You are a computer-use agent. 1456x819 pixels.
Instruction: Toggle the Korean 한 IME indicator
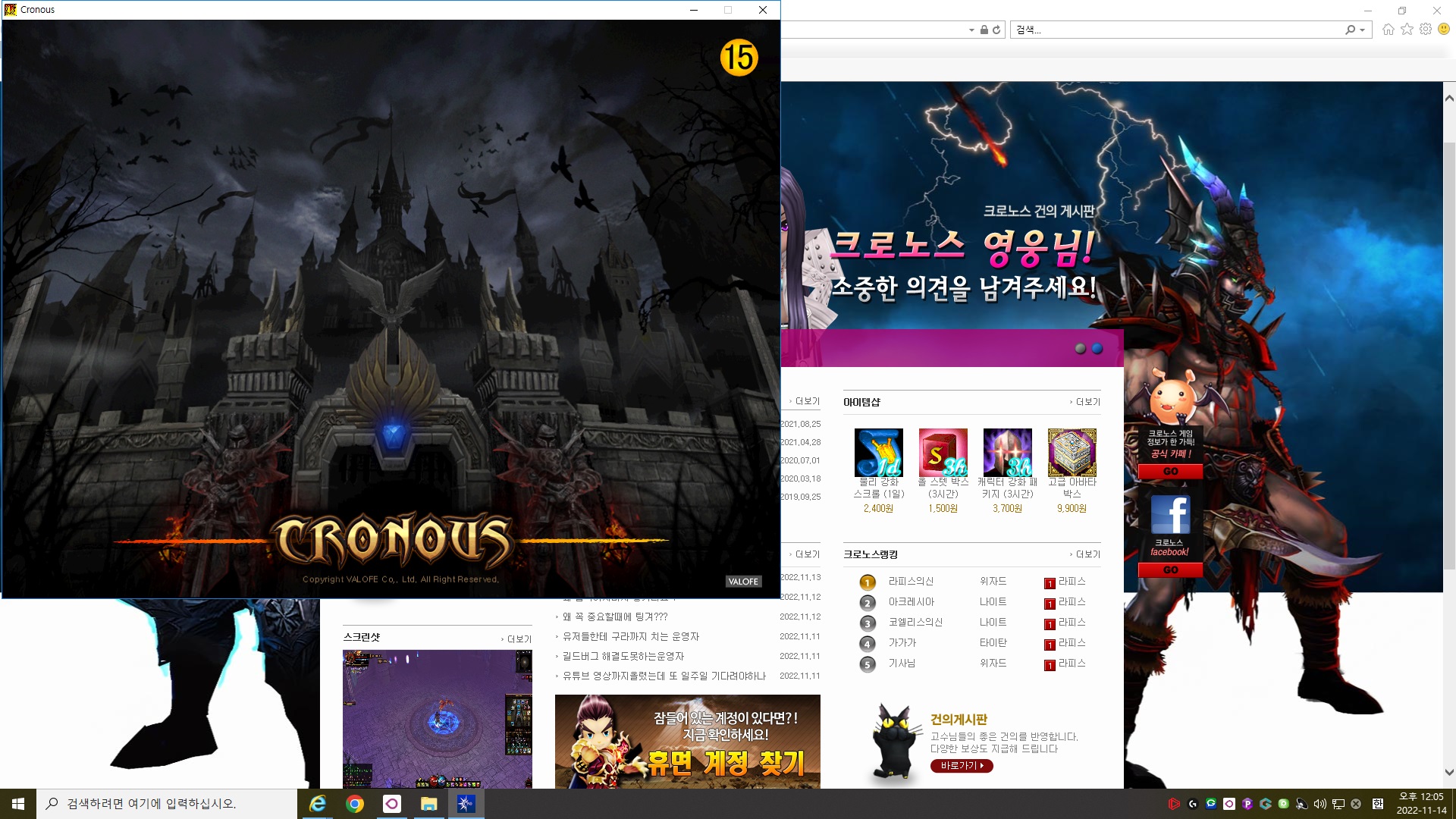1377,804
